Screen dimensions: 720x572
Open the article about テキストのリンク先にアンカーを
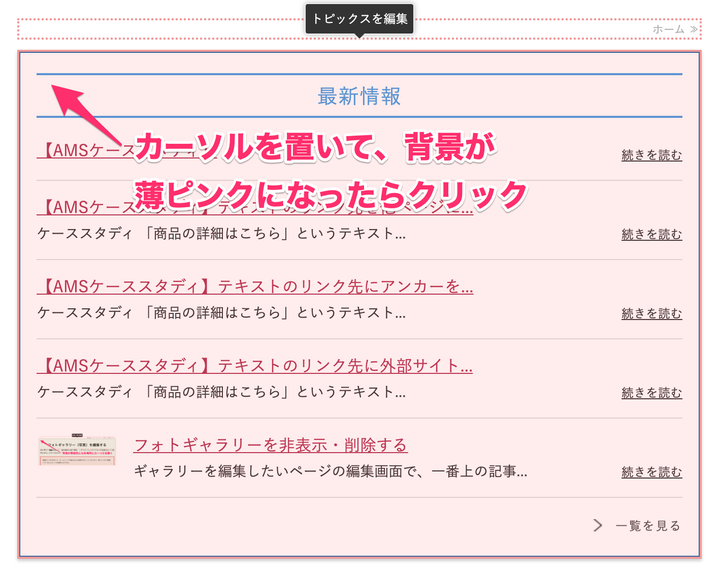tap(255, 287)
